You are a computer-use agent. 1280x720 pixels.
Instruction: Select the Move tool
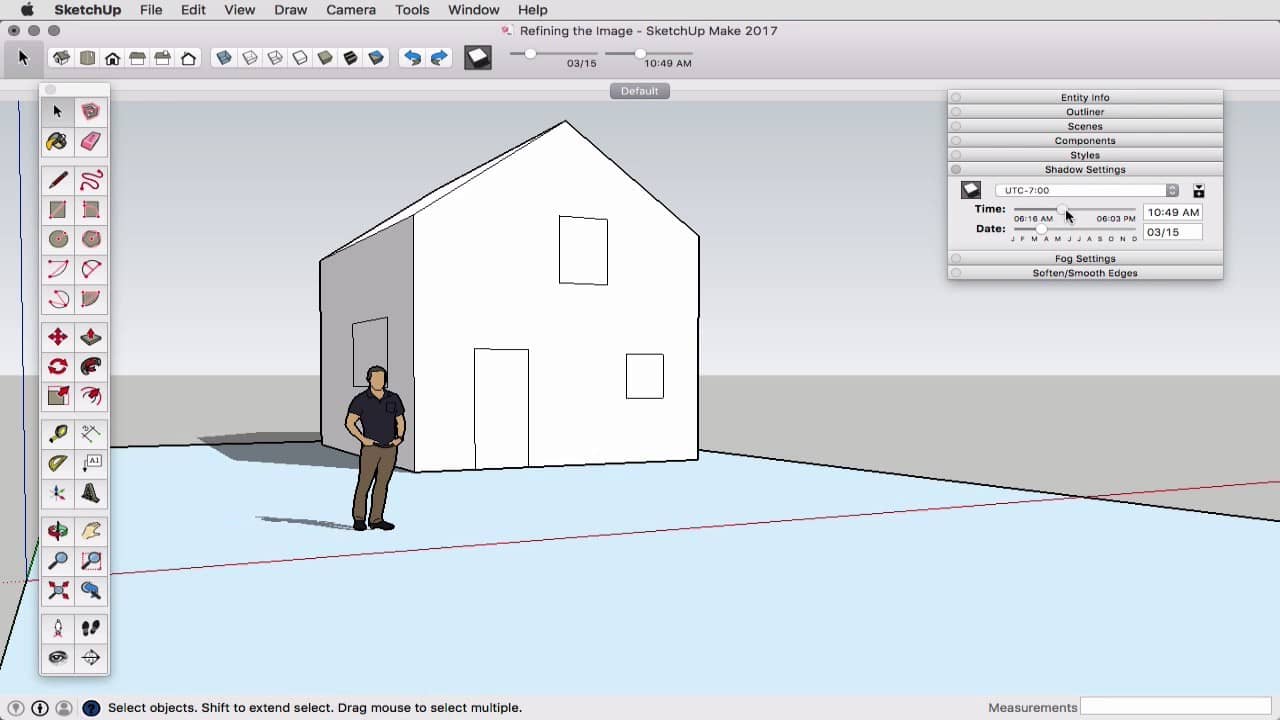(x=58, y=337)
